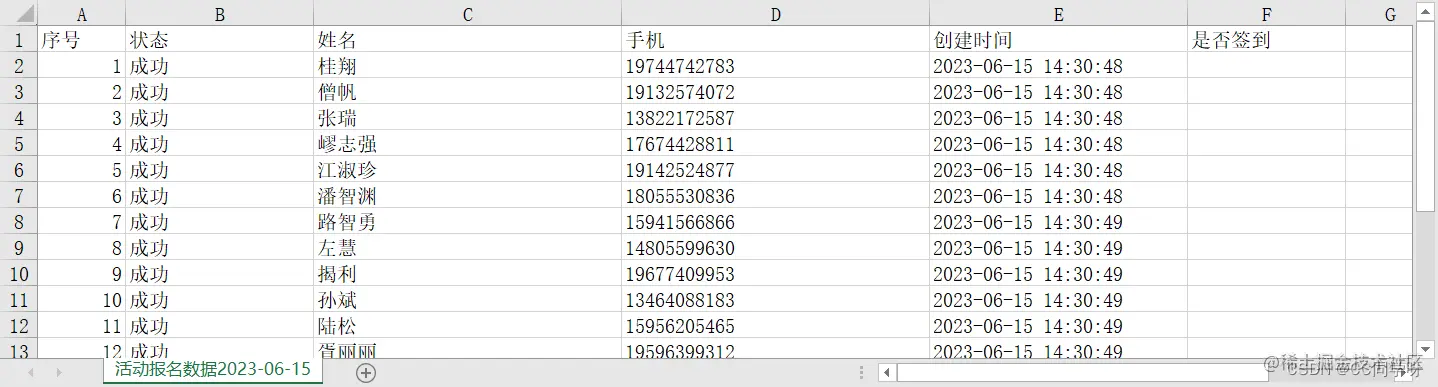Click the 是否签到 header cell
Viewport: 1438px width, 387px height.
coord(1267,40)
